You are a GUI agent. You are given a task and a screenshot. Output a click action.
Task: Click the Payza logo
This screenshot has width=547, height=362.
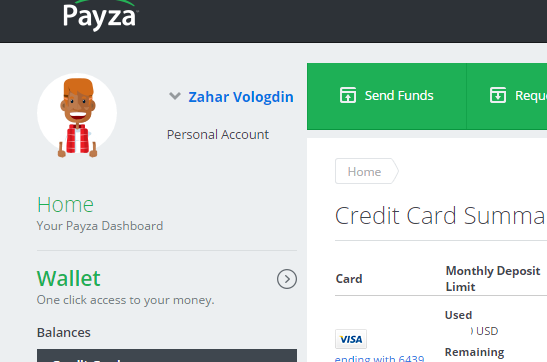tap(100, 15)
